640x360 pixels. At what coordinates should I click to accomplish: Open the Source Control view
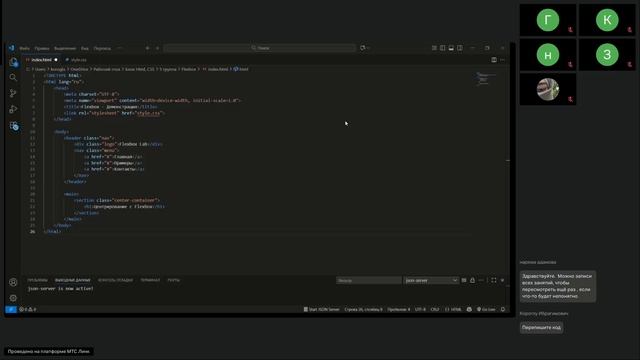(13, 93)
